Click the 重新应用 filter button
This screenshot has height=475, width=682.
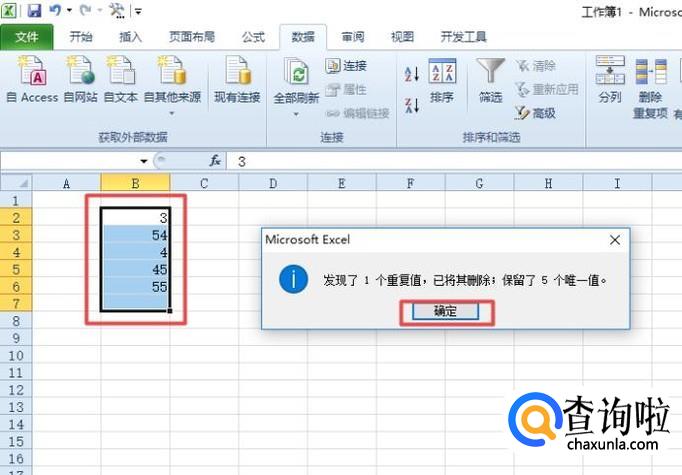547,90
